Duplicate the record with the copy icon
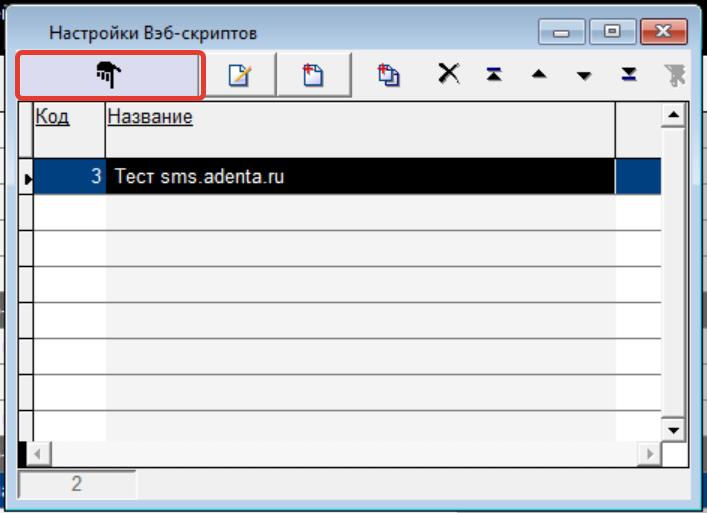The image size is (707, 513). pyautogui.click(x=388, y=75)
